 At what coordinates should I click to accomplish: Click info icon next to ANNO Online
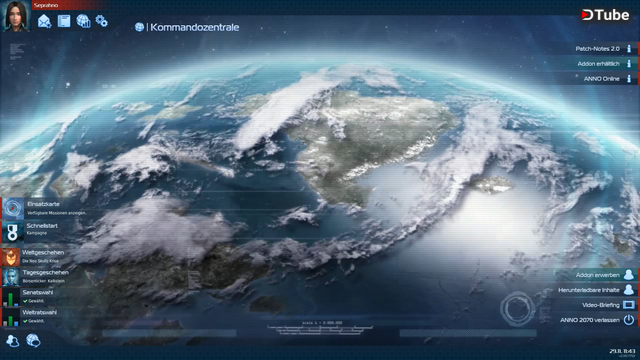point(629,78)
